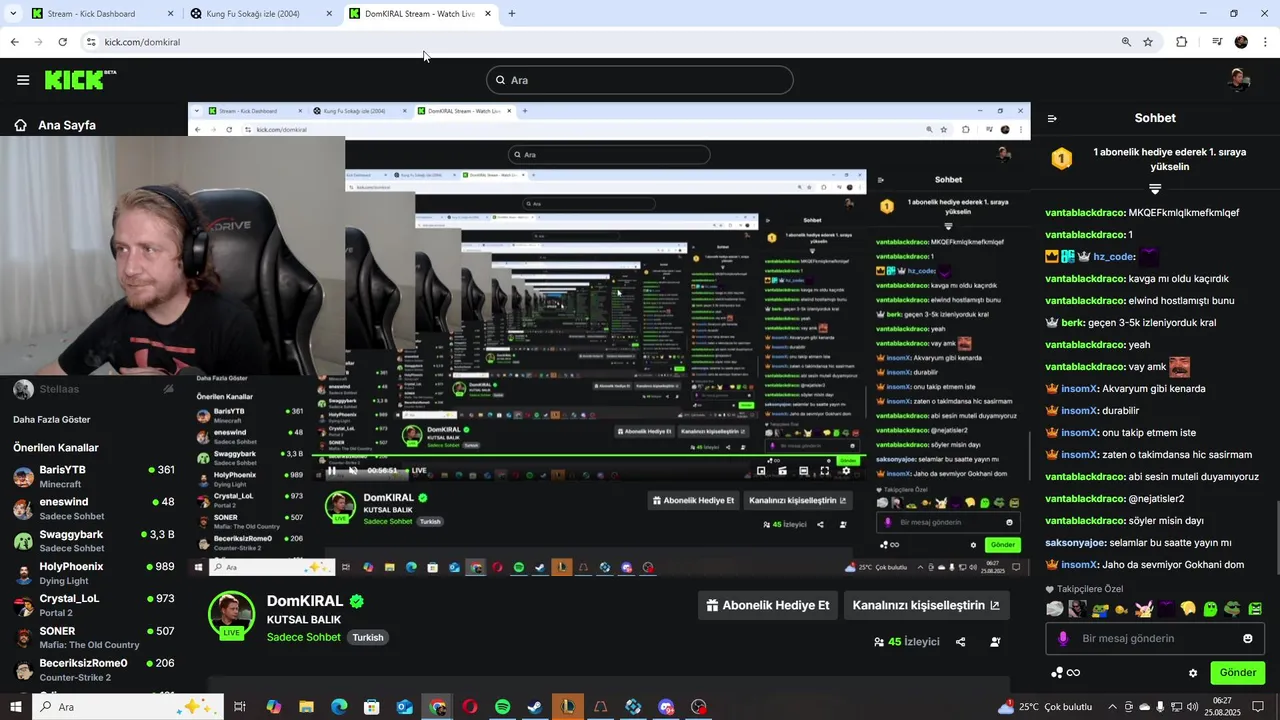
Task: Insert the yellow fish emote
Action: tap(1122, 608)
